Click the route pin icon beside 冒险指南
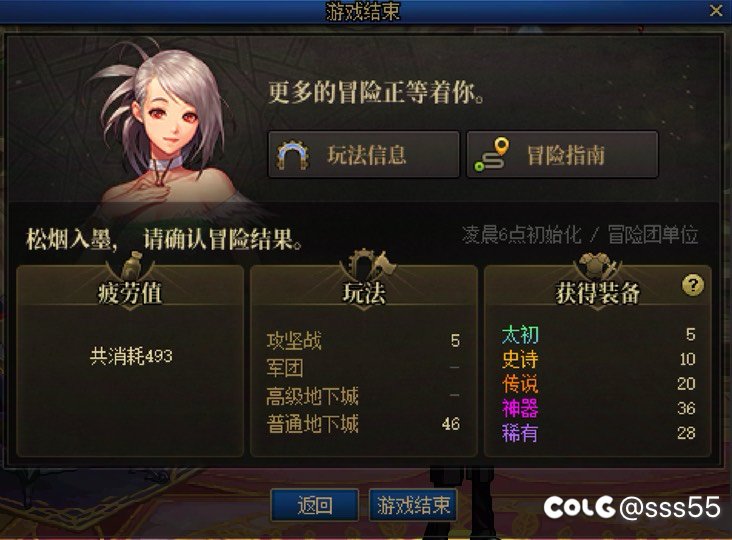 [492, 154]
